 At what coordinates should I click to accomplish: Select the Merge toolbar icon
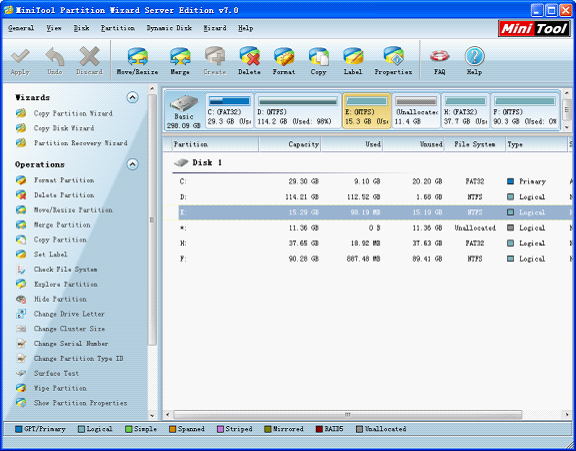point(180,56)
